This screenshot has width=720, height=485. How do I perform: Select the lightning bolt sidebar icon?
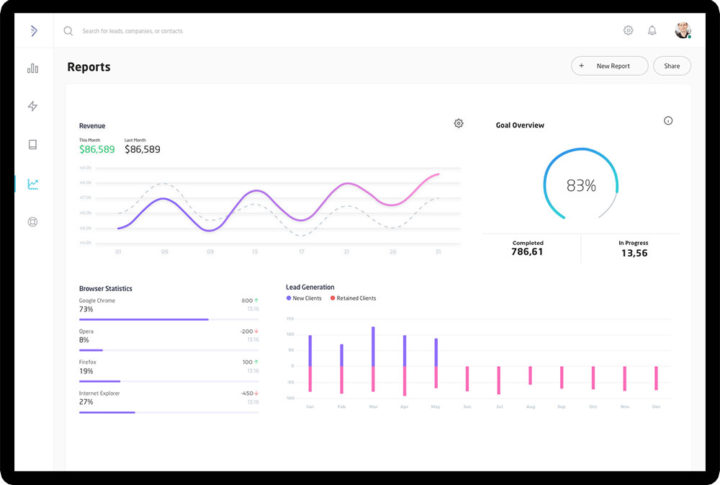click(x=33, y=106)
